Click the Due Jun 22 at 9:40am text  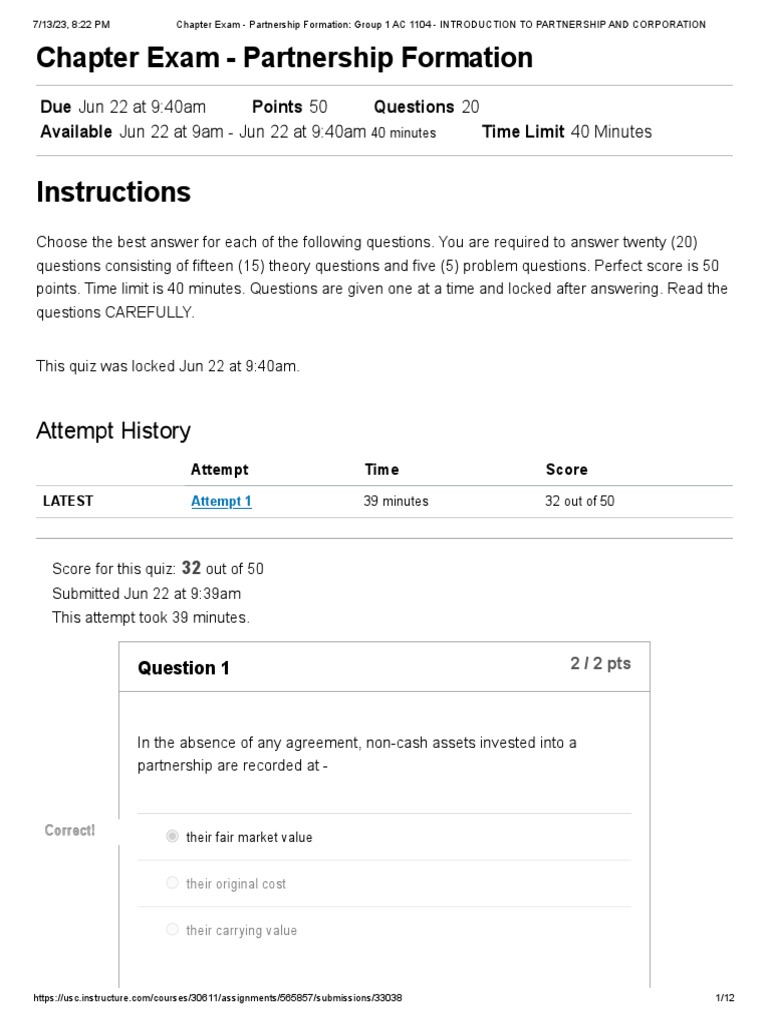123,106
